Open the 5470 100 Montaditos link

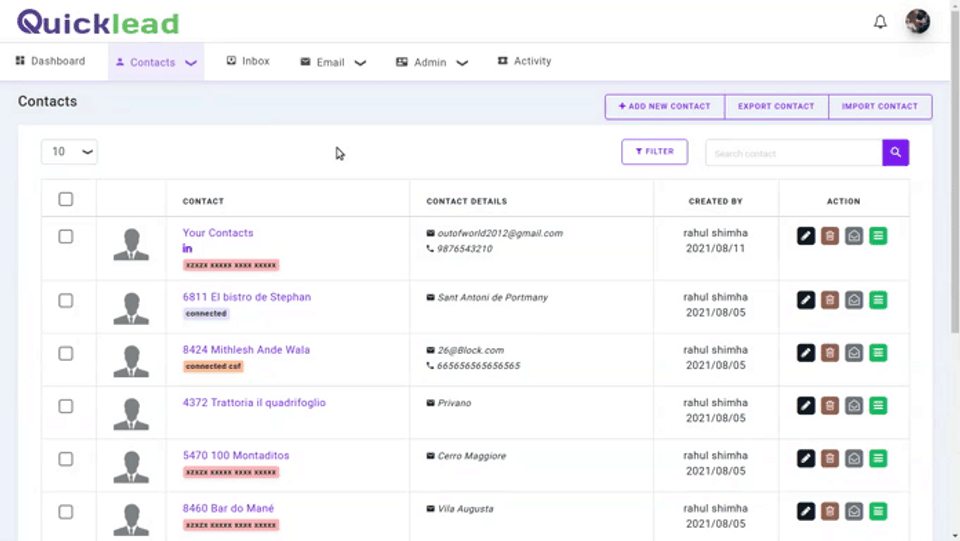[x=236, y=455]
